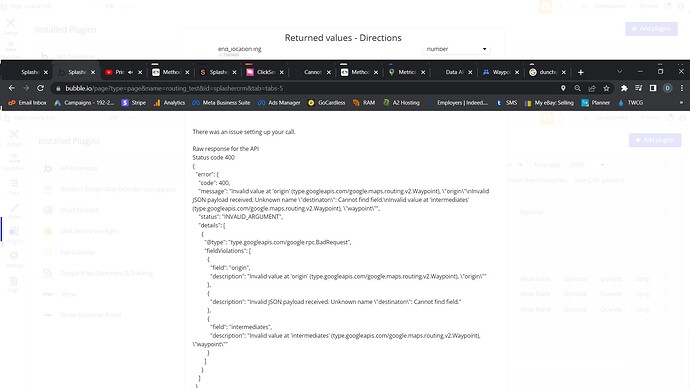The width and height of the screenshot is (690, 388).
Task: Expand the tab search chevron
Action: [x=619, y=72]
